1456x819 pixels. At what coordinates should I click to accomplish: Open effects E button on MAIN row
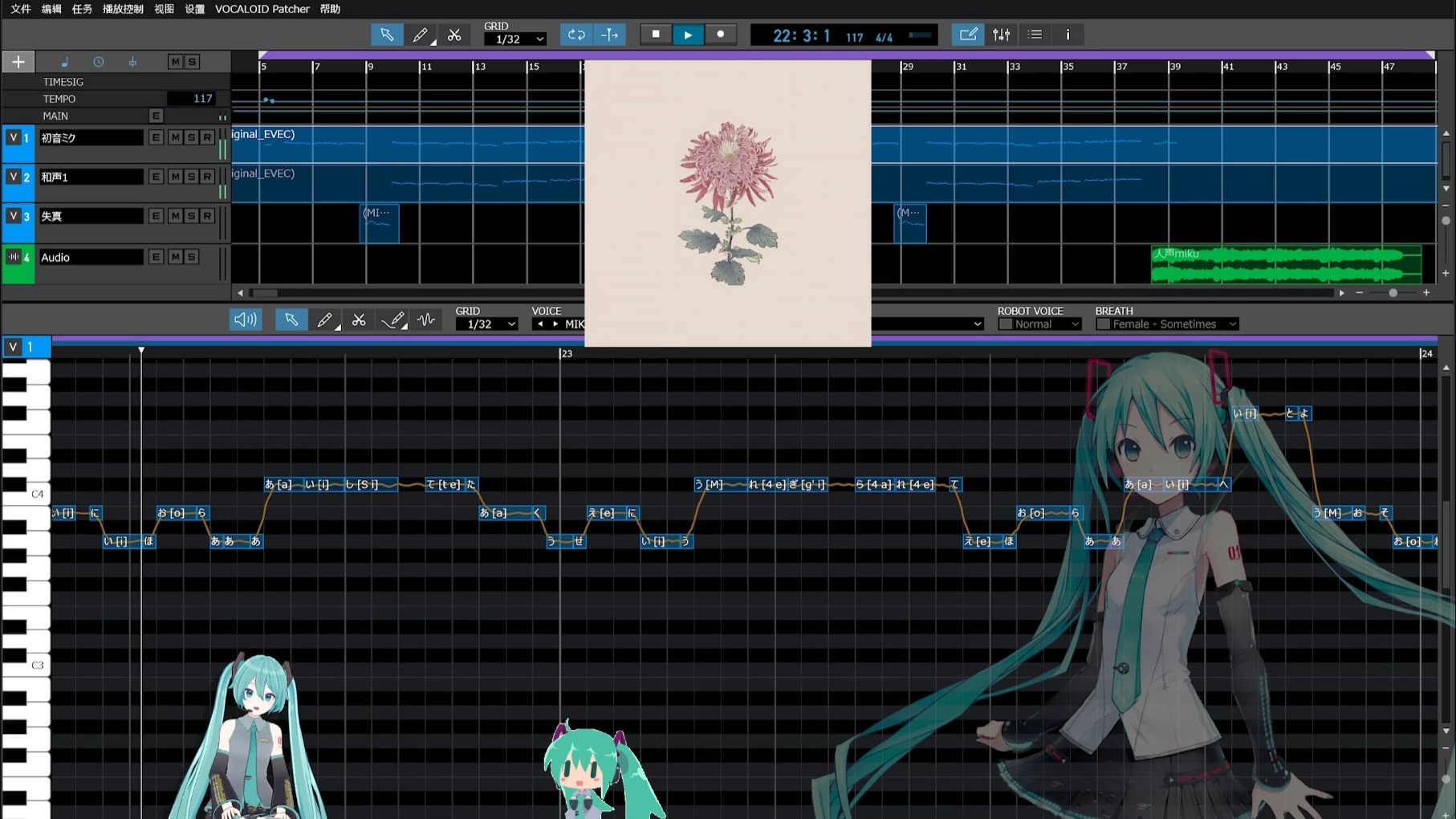coord(156,116)
